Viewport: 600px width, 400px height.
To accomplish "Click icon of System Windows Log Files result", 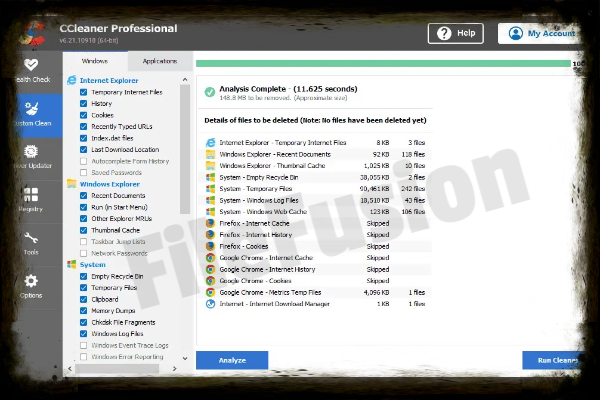I will (x=210, y=200).
